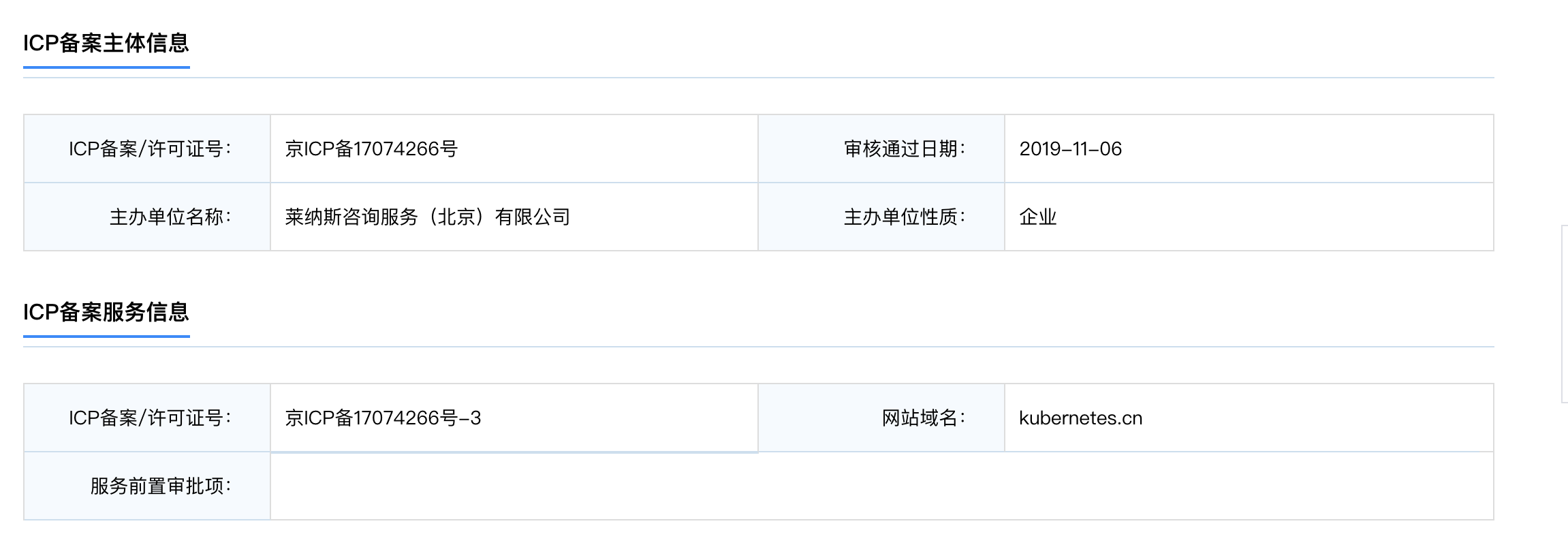
Task: Click the floating side panel at right edge
Action: pyautogui.click(x=1565, y=314)
